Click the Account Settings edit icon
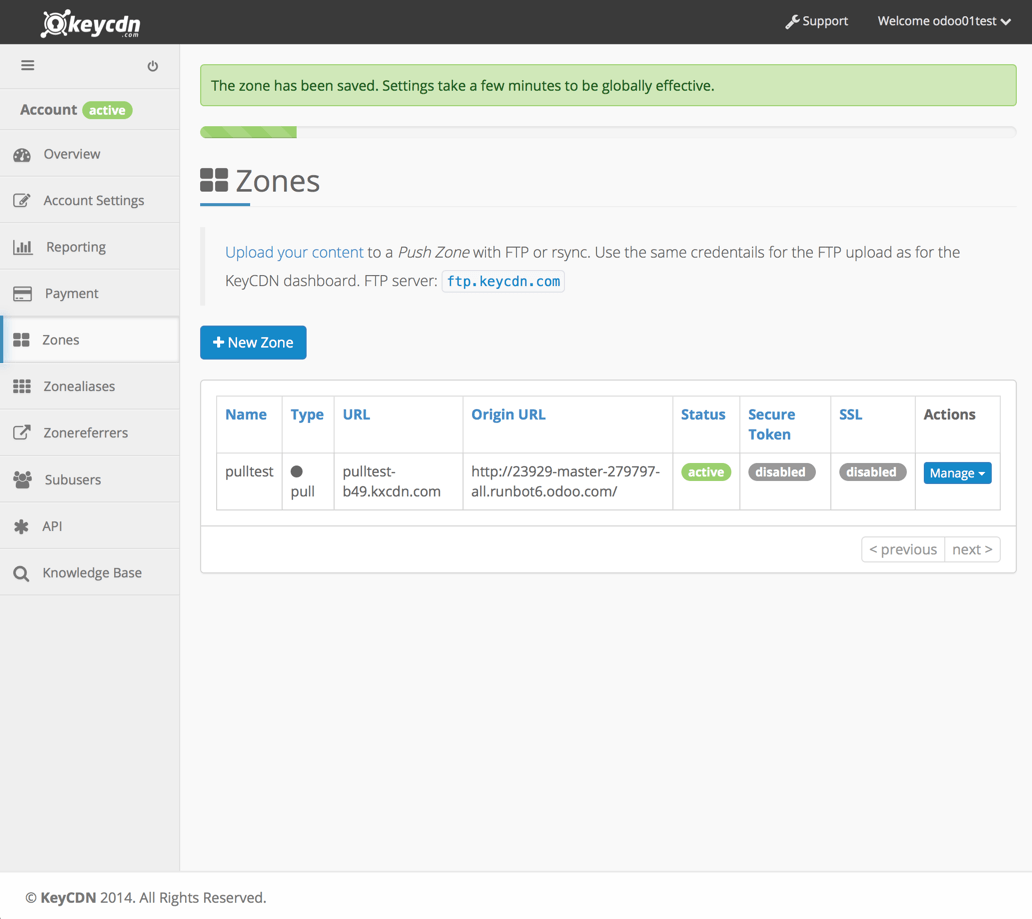The image size is (1032, 919). coord(22,201)
